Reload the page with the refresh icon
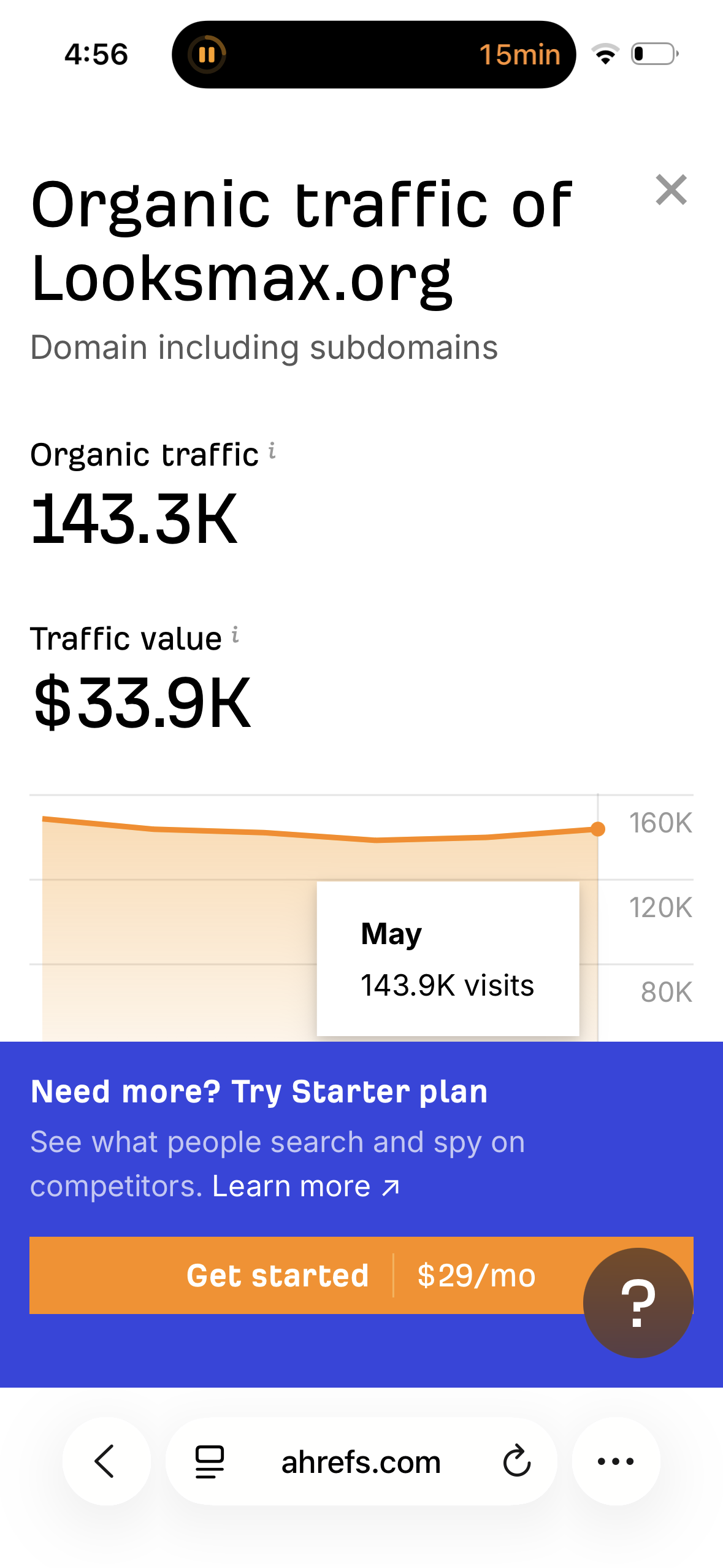723x1568 pixels. pos(516,1461)
